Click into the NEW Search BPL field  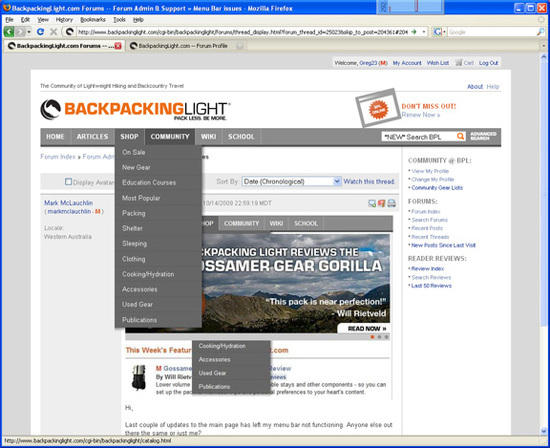coord(418,137)
